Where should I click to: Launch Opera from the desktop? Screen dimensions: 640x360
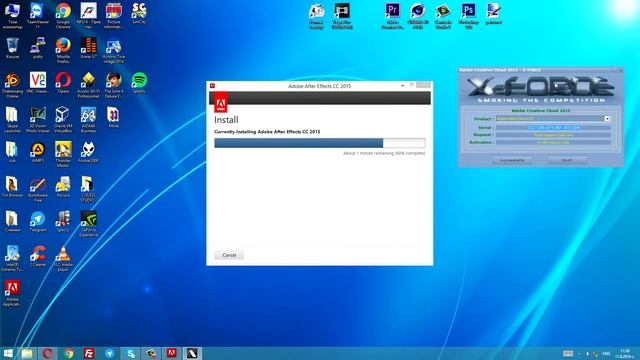coord(63,83)
